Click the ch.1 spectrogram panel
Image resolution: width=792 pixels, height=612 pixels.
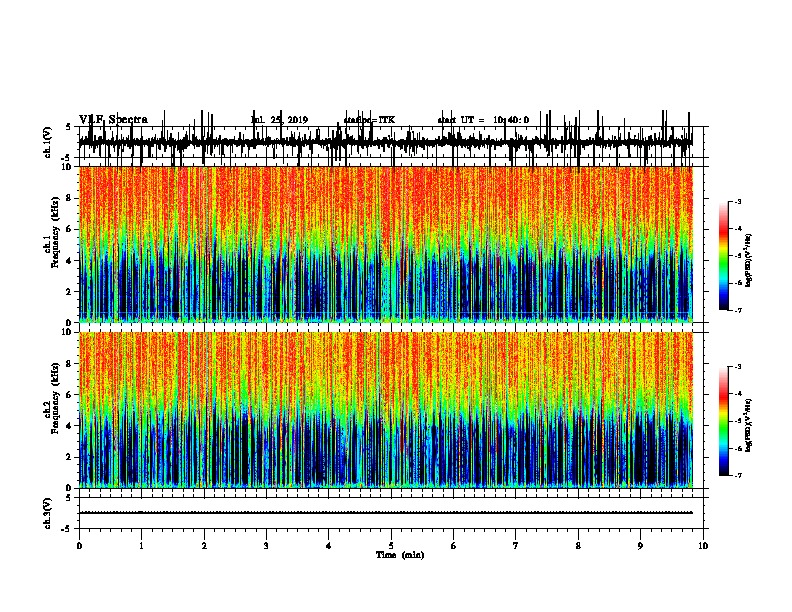pyautogui.click(x=386, y=244)
